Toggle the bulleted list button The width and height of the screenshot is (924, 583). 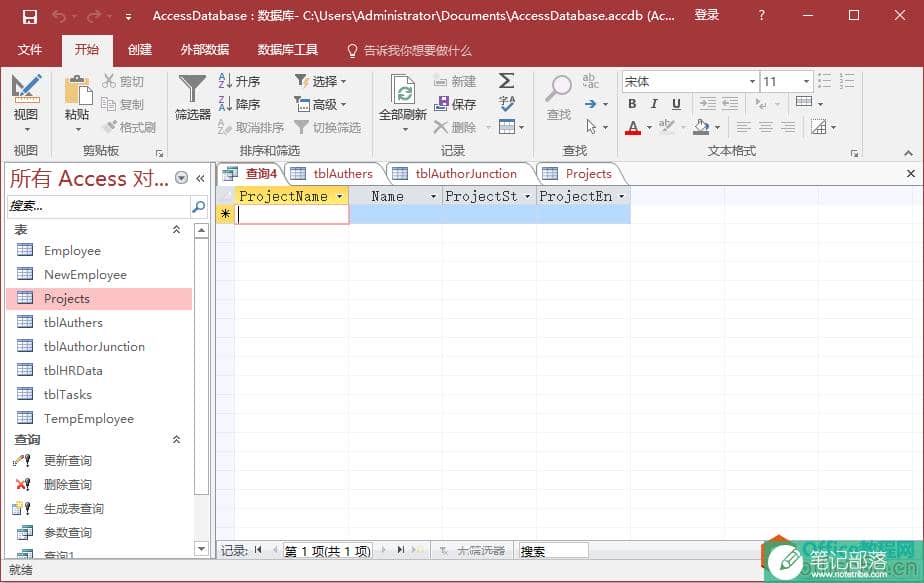click(824, 81)
